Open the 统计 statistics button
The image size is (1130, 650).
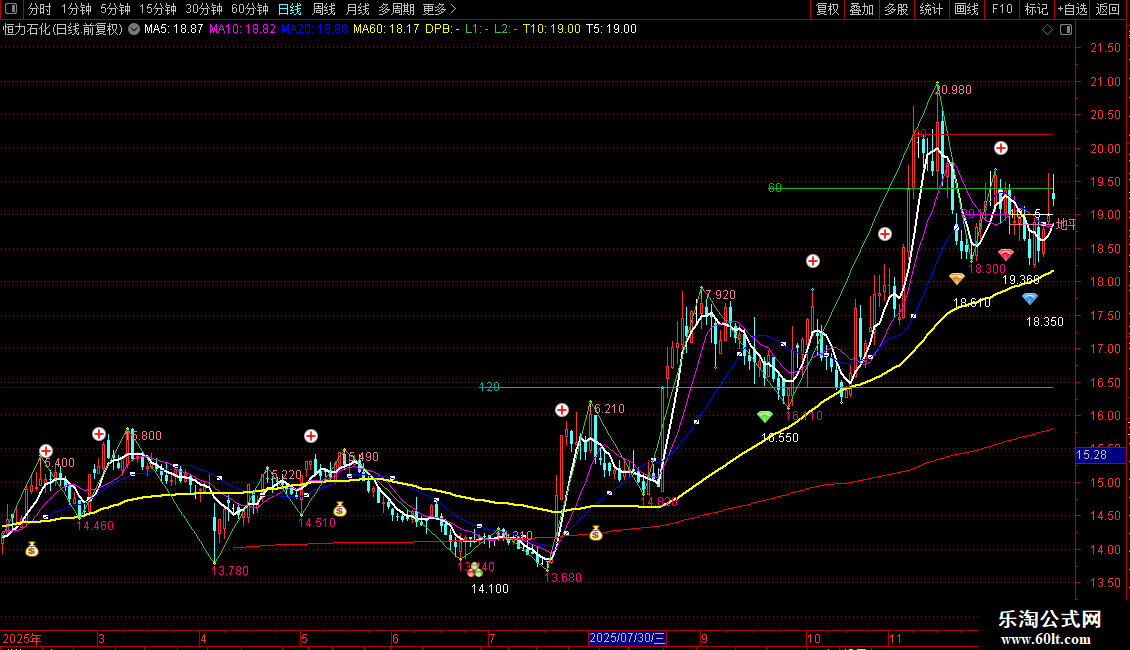click(x=931, y=9)
